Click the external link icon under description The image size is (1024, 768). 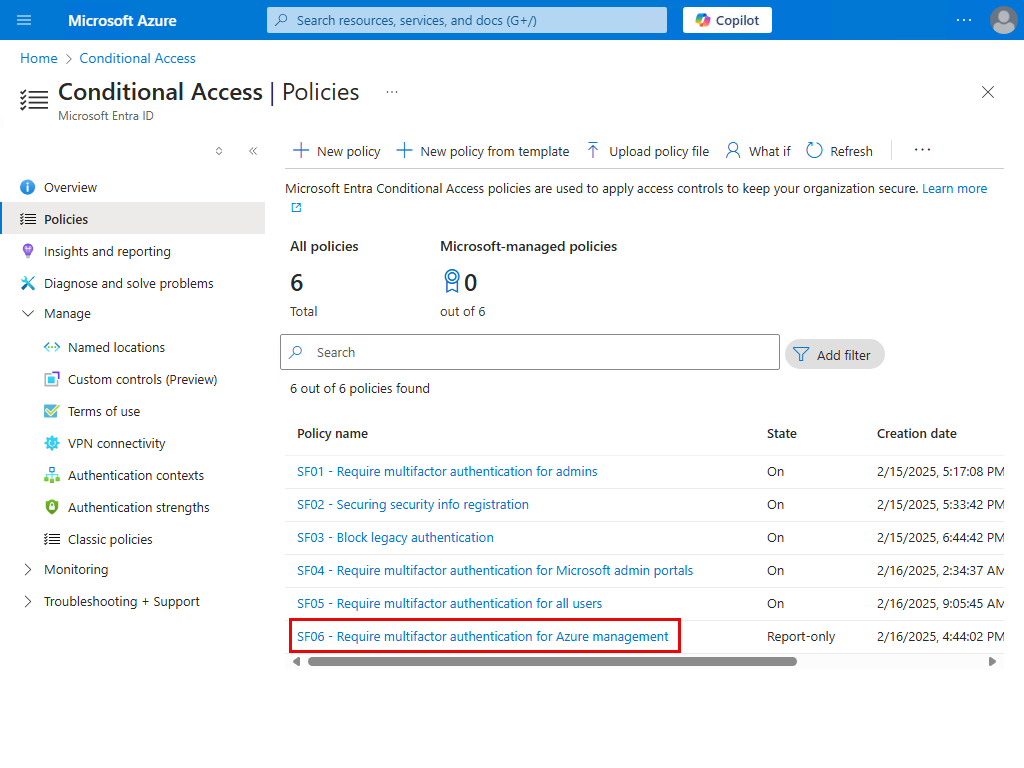(x=296, y=208)
